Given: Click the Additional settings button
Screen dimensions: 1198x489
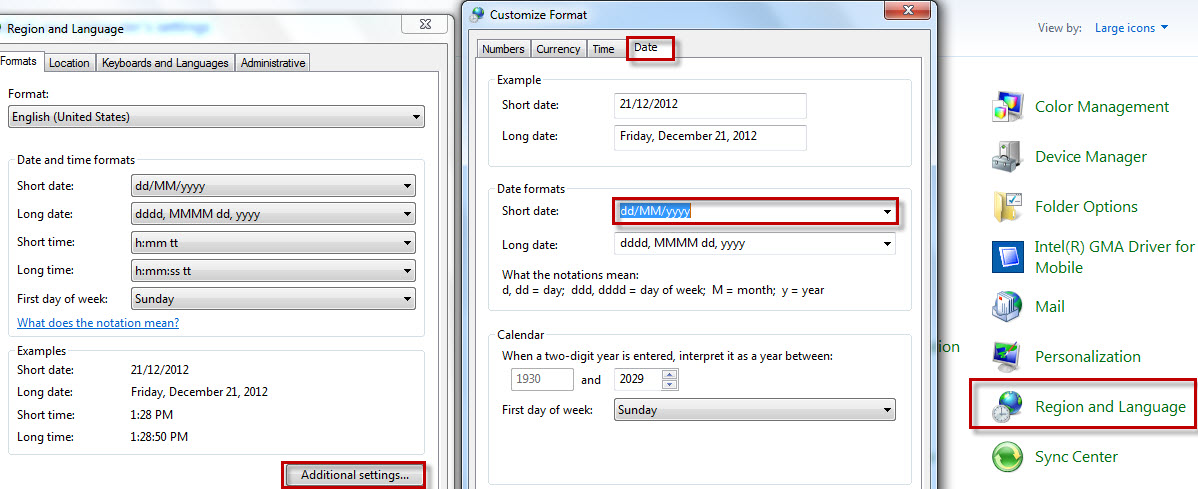Looking at the screenshot, I should pos(355,474).
